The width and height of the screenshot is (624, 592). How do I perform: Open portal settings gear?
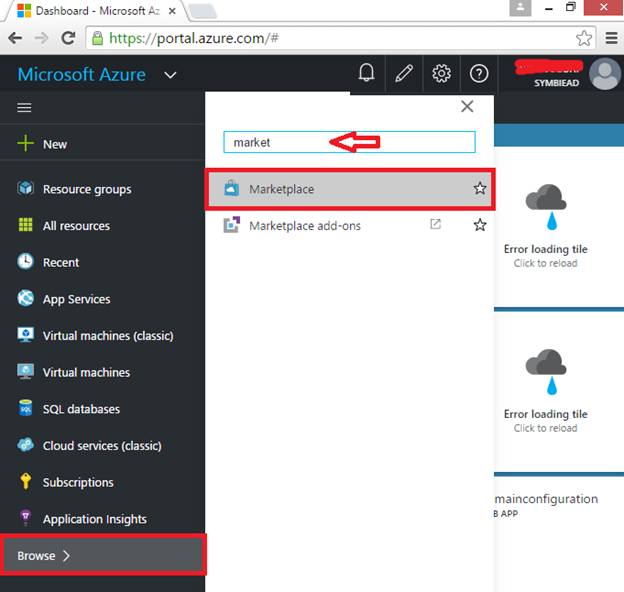tap(441, 73)
